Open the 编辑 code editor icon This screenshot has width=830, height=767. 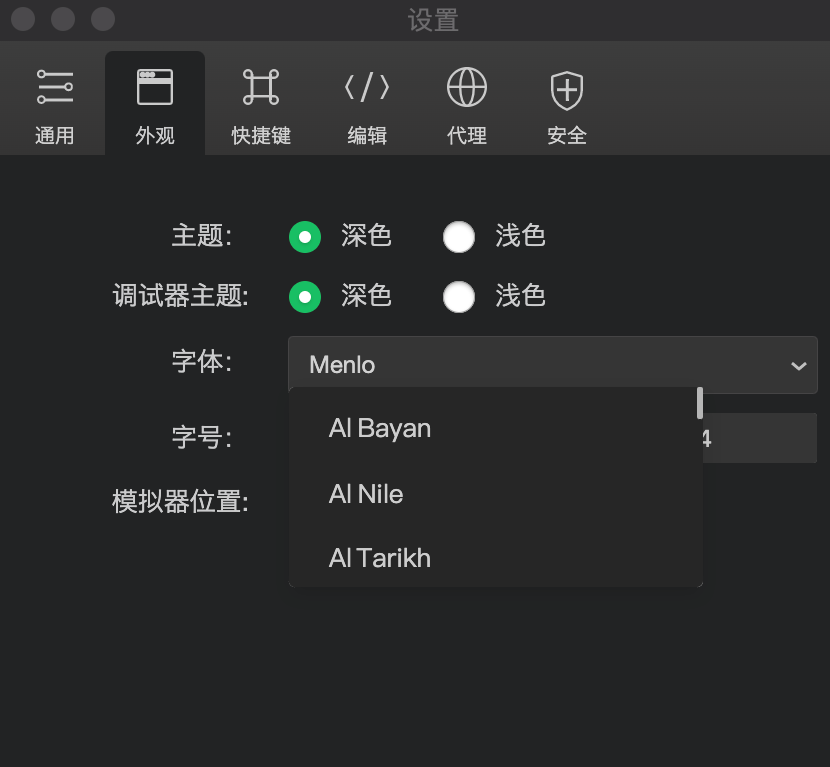pos(367,88)
